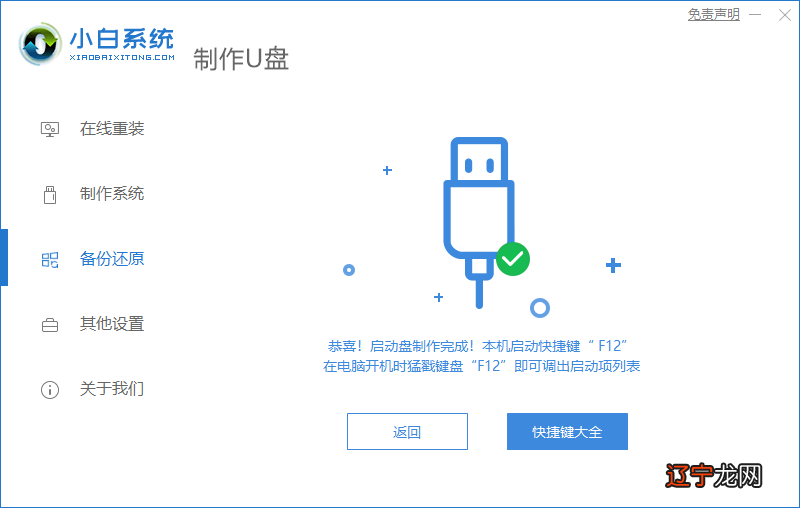The height and width of the screenshot is (508, 800).
Task: Click the 关于我们 info circle icon
Action: pos(49,390)
